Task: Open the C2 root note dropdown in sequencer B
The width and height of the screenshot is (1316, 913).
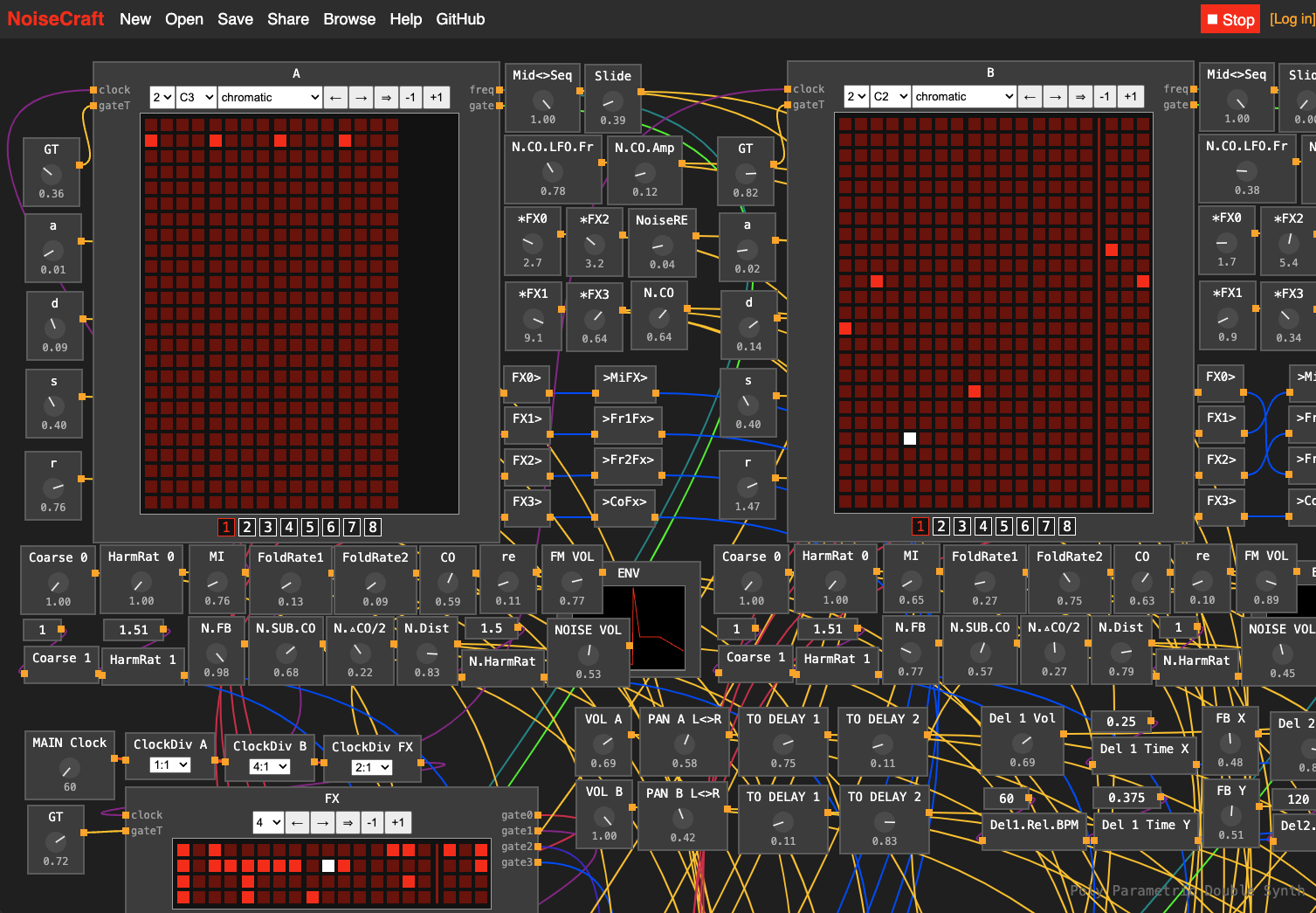Action: pos(890,97)
